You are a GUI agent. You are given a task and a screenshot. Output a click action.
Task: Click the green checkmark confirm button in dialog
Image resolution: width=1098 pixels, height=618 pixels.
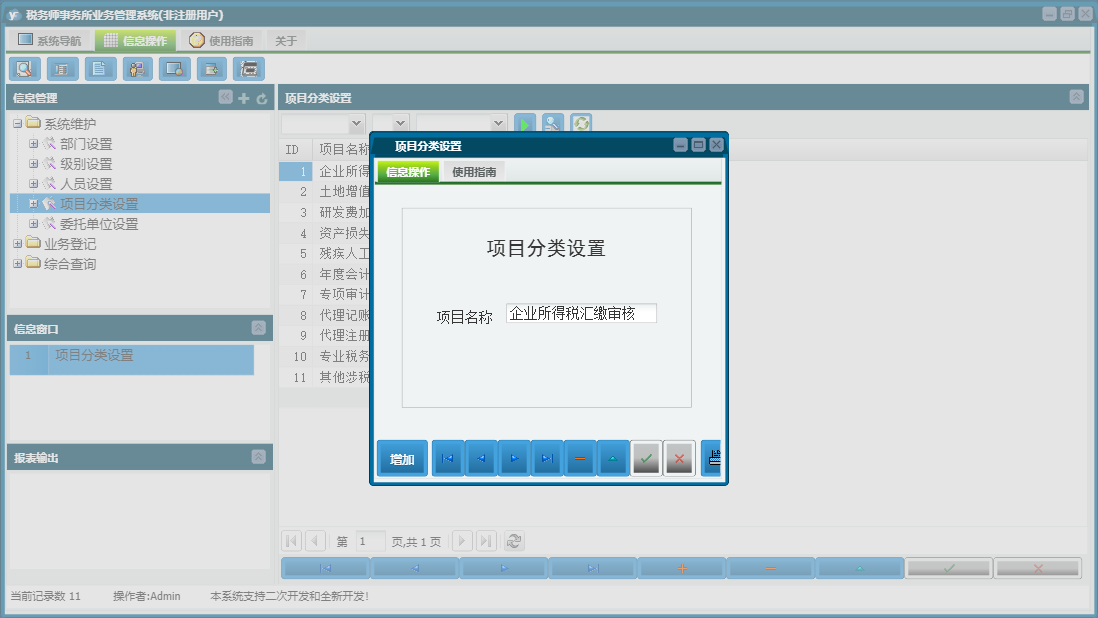[646, 458]
